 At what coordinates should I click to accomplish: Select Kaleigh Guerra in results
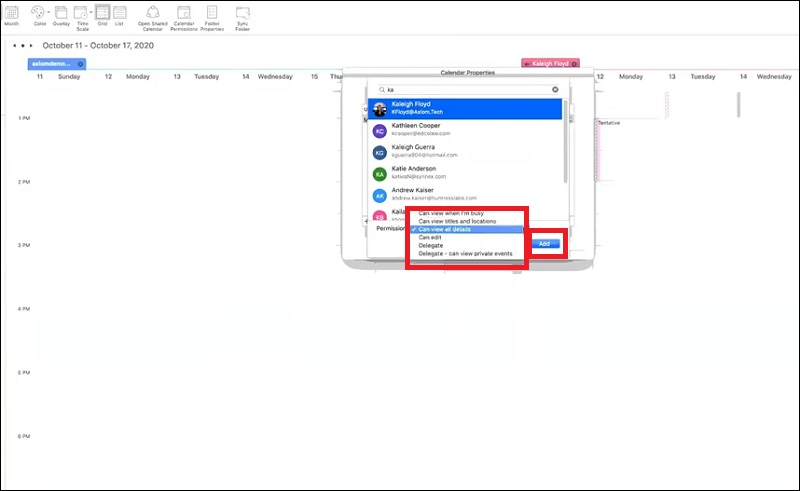point(465,151)
